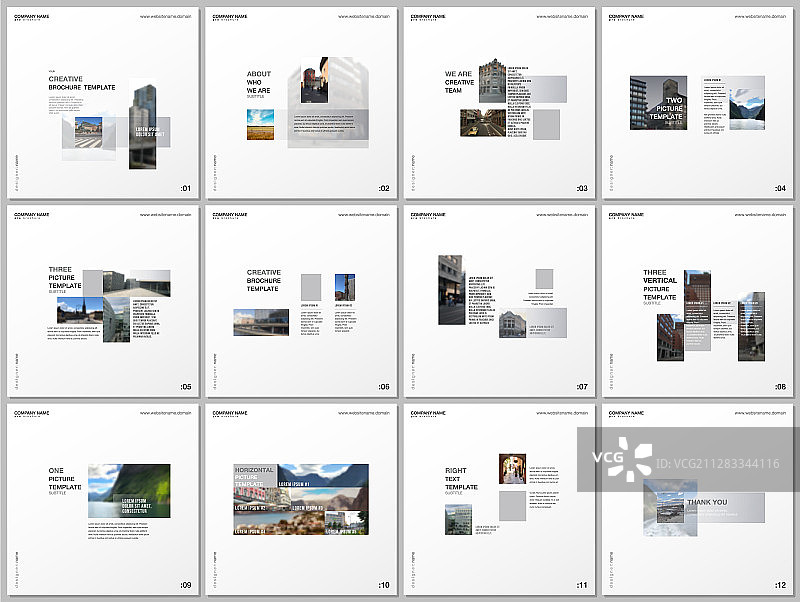Screen dimensions: 800x602
Task: Click the 'About Who We Are' heading
Action: point(259,82)
